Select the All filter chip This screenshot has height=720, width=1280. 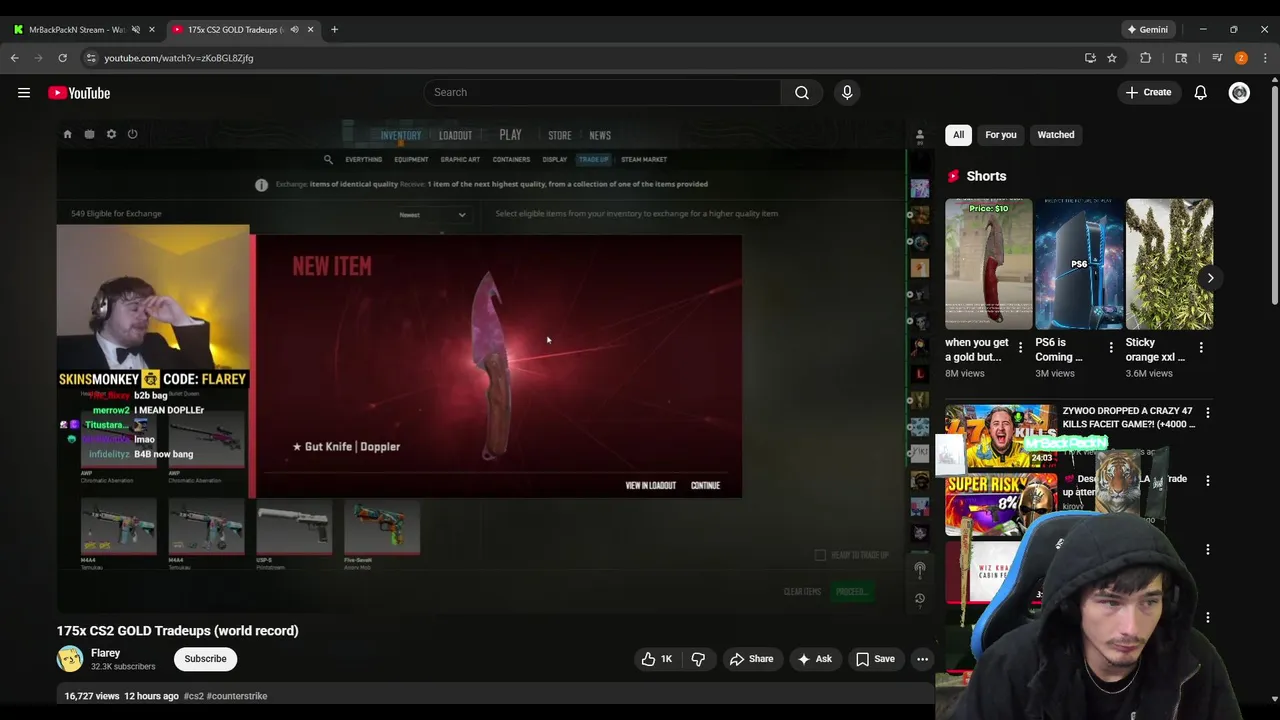[958, 135]
